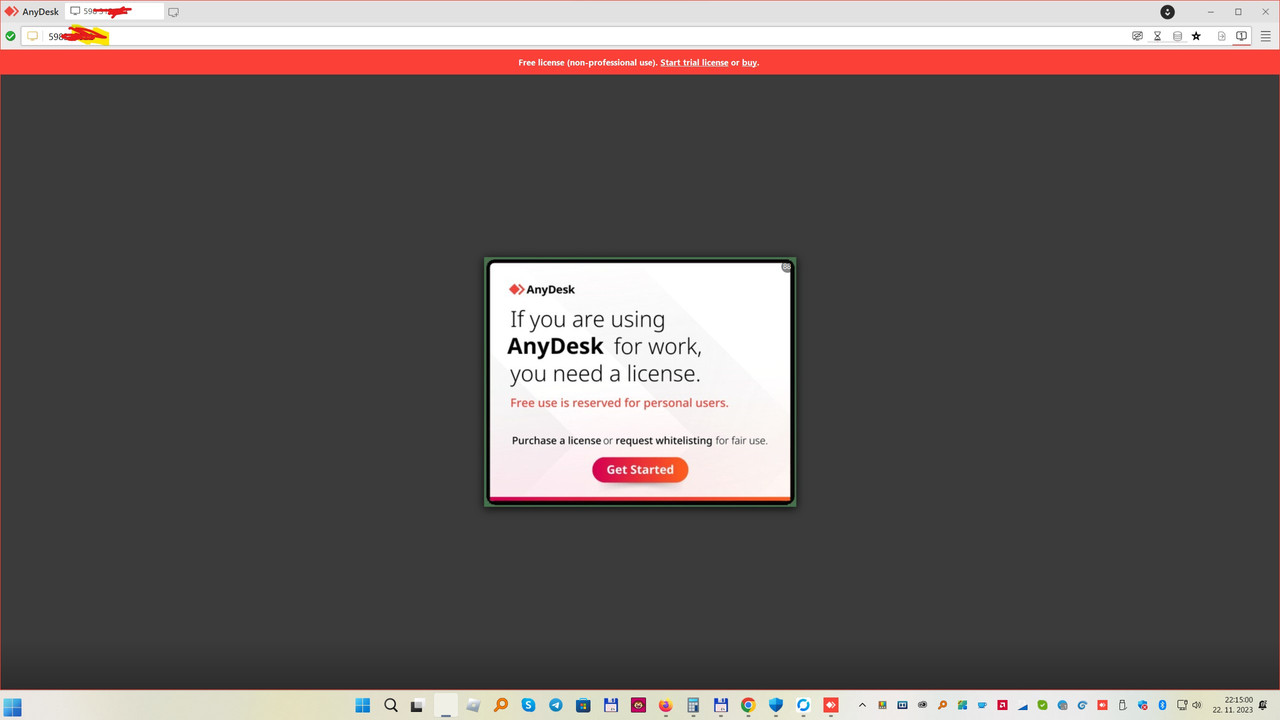Screen dimensions: 1280x720
Task: Switch to the AnyDesk main tab
Action: [x=32, y=12]
